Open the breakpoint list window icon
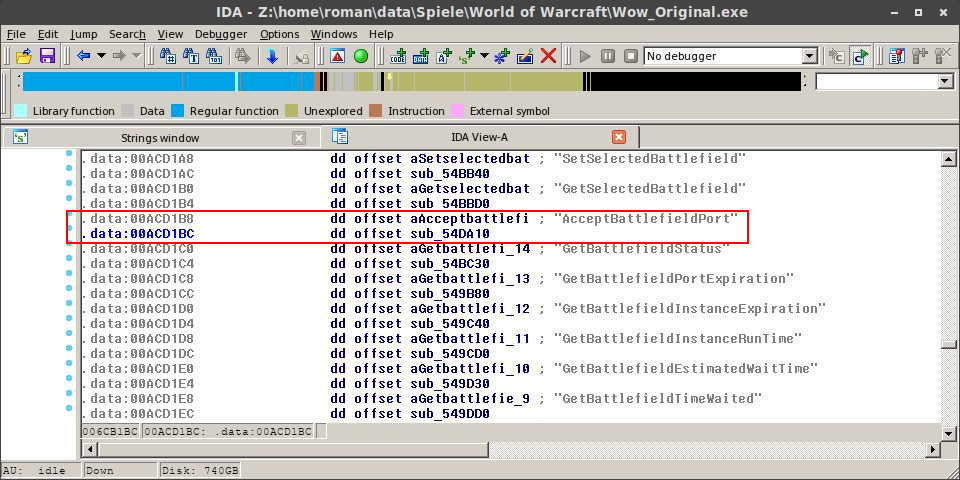 coord(897,56)
